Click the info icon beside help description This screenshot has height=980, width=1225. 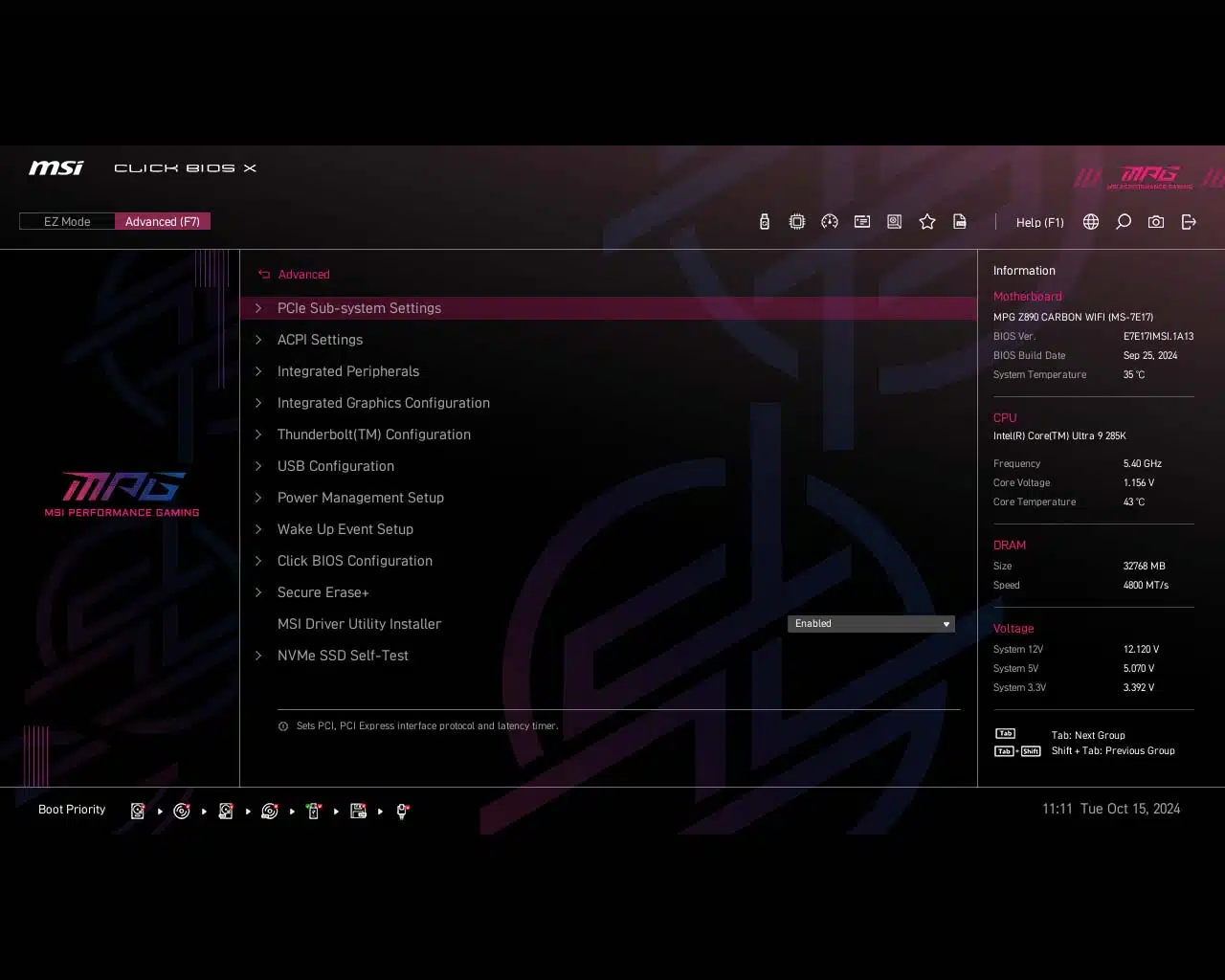click(283, 726)
